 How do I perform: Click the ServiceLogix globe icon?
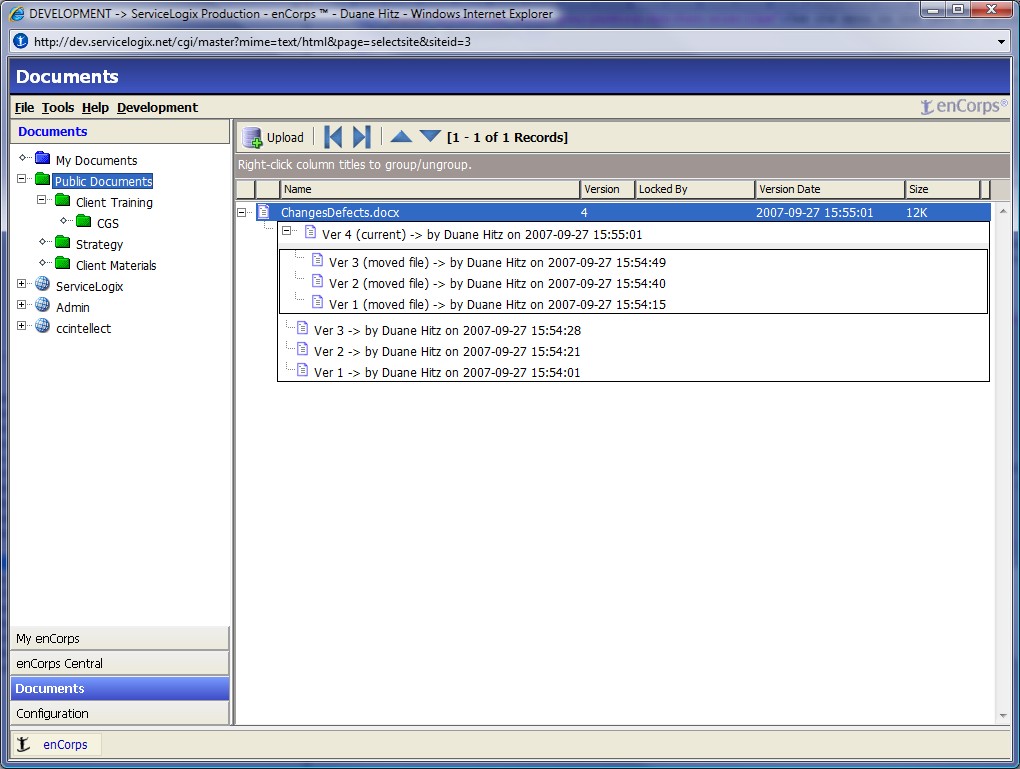point(42,284)
